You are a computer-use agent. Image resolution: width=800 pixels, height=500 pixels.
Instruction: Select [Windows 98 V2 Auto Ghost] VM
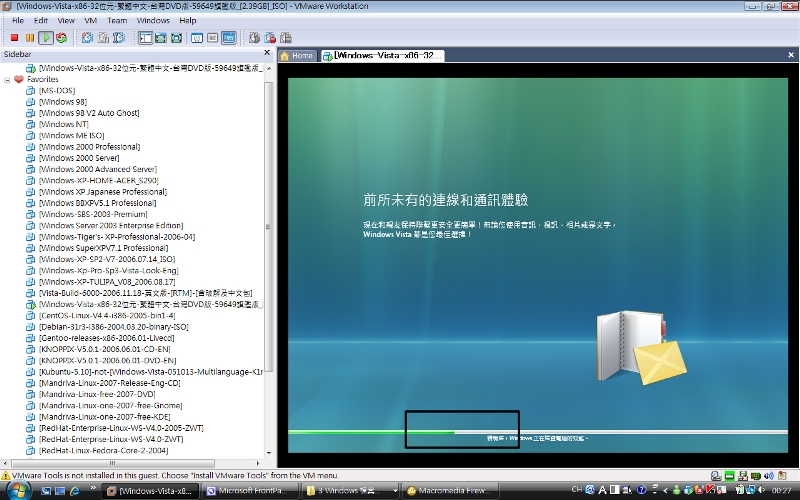click(89, 113)
